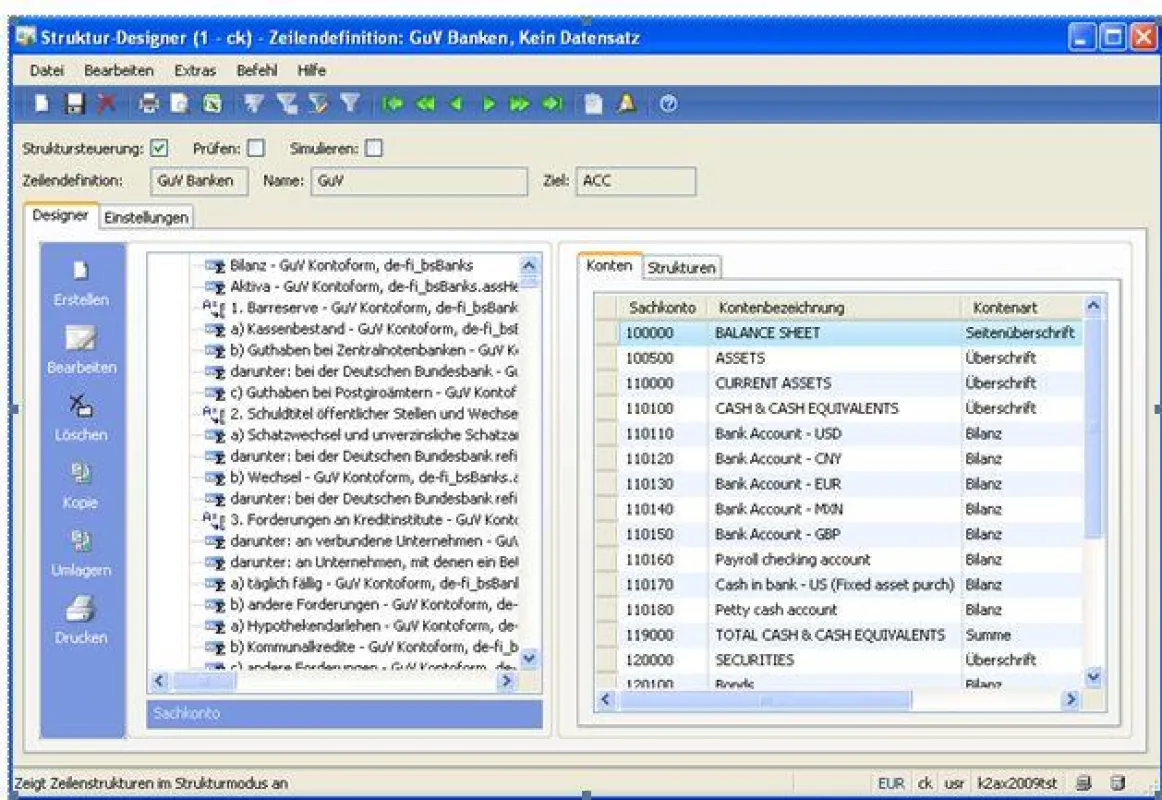Click the green single-left previous record arrow
Image resolution: width=1162 pixels, height=800 pixels.
pyautogui.click(x=456, y=104)
